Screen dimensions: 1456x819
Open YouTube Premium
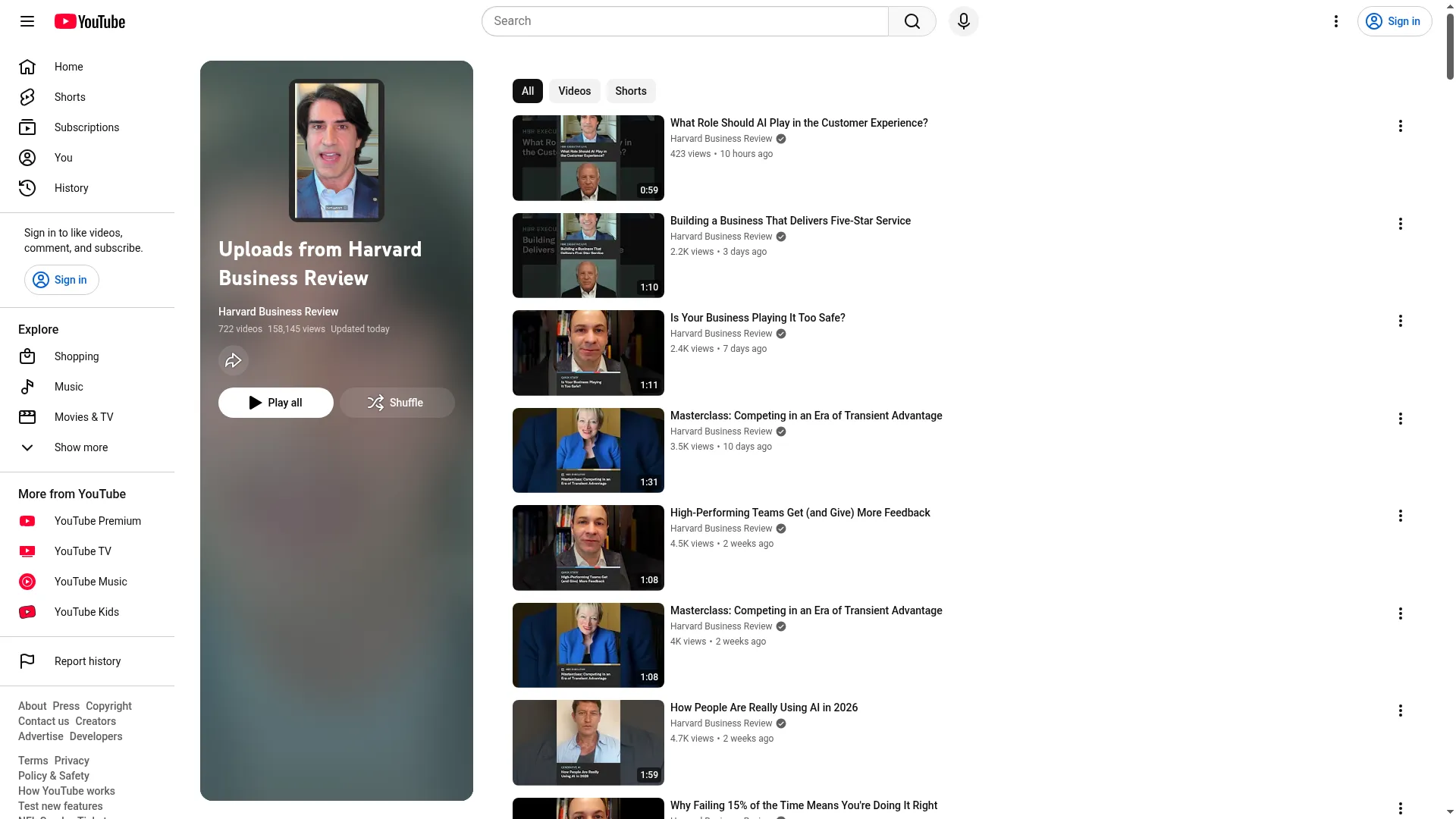click(87, 521)
